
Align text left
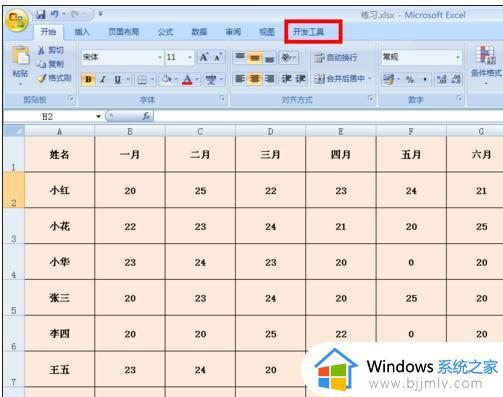coord(240,79)
